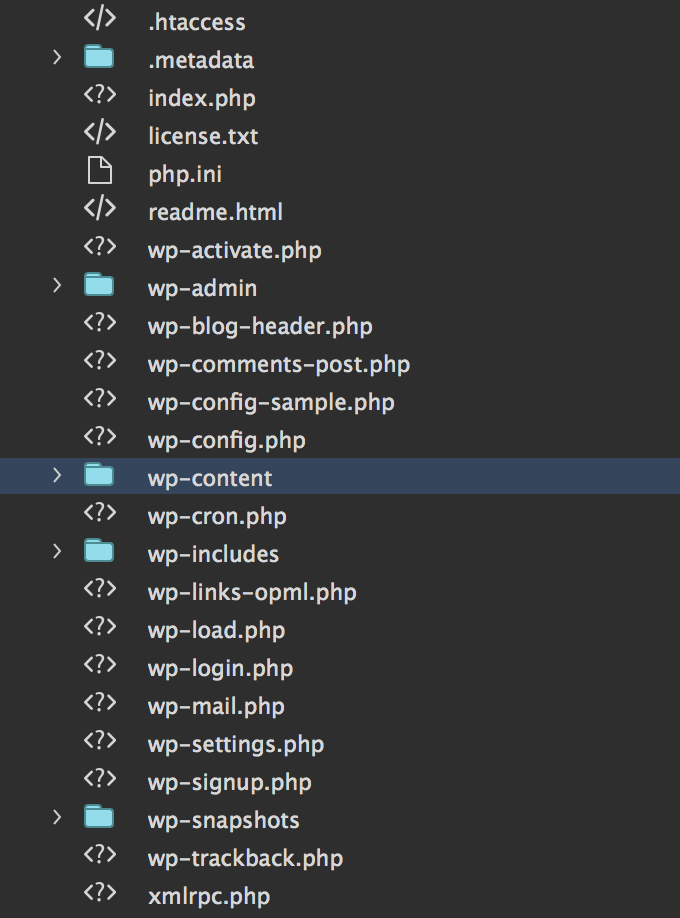Open license.txt file name
Image resolution: width=680 pixels, height=918 pixels.
(x=203, y=136)
